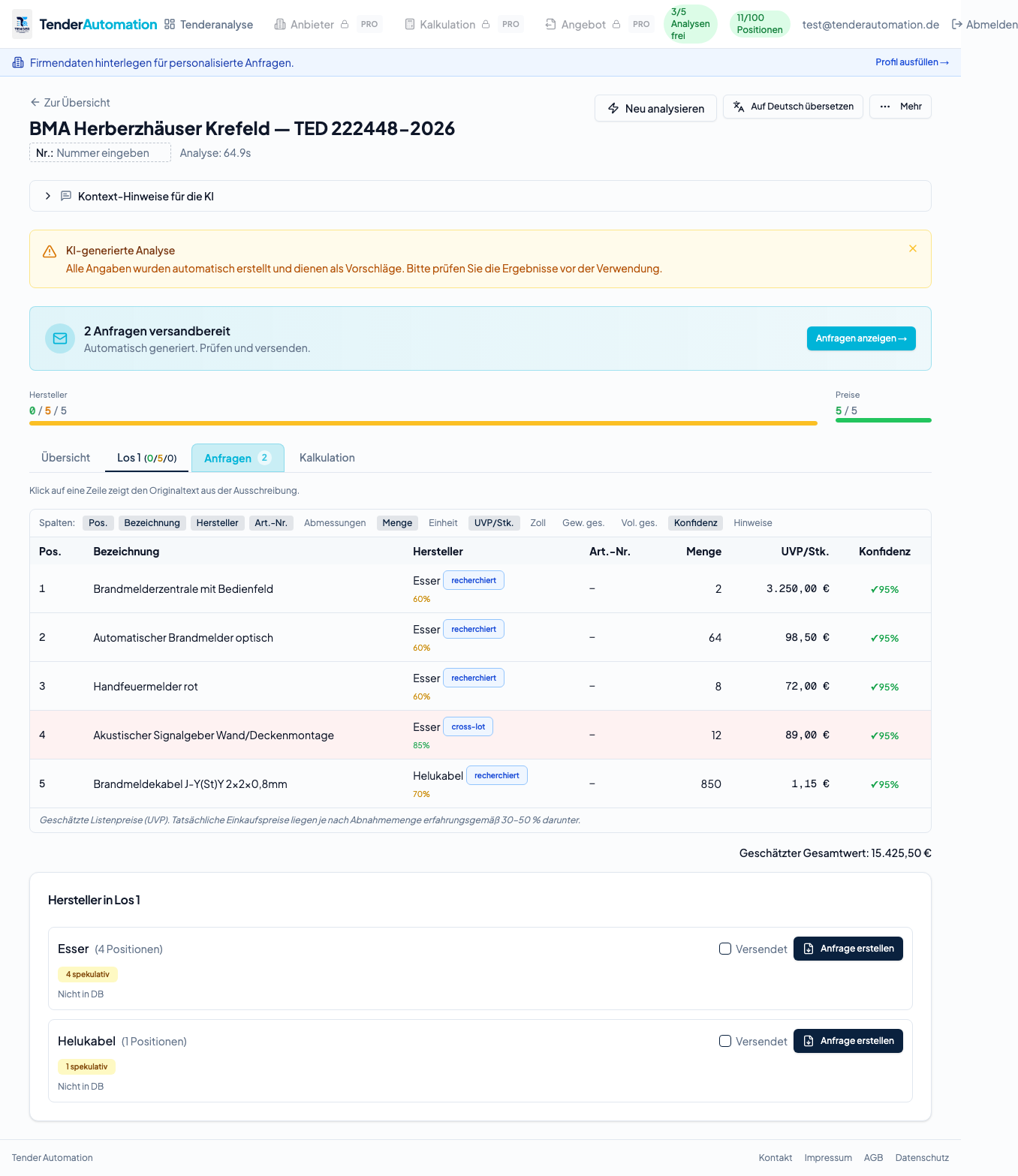Expand row 4 Akustischer Signalgeber for original text

click(213, 735)
